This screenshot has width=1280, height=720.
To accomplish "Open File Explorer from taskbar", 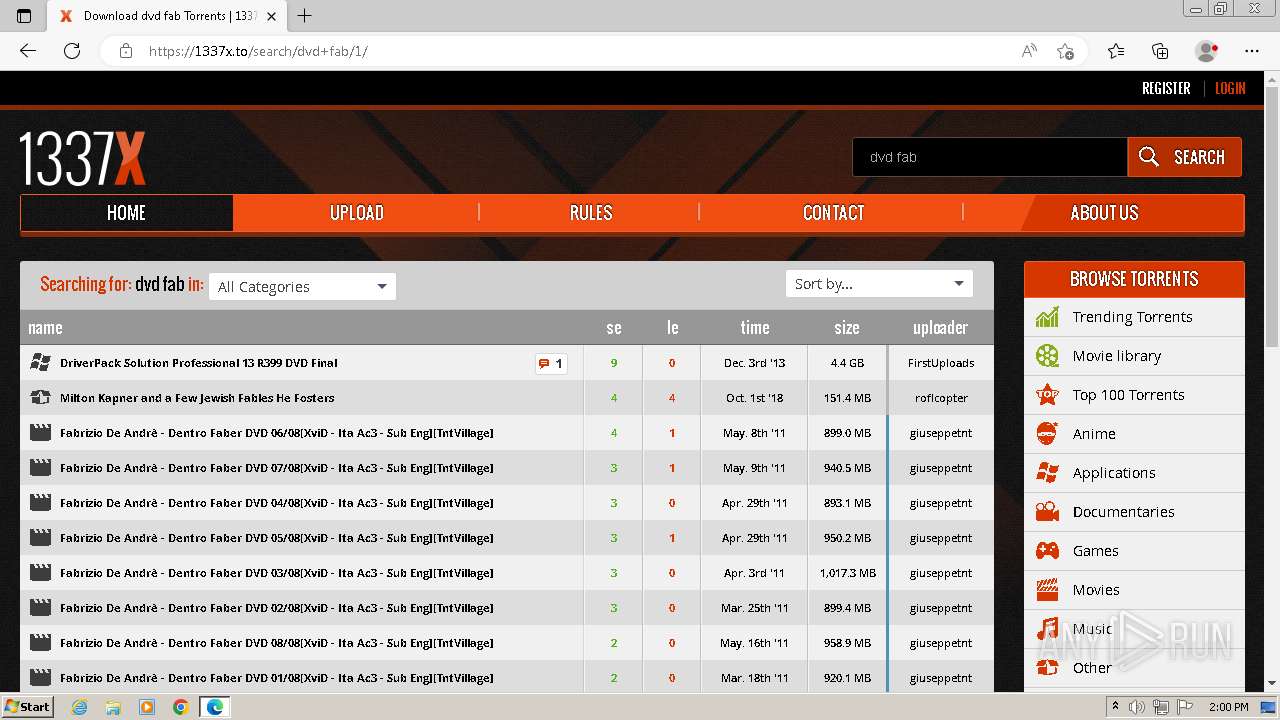I will pos(113,707).
